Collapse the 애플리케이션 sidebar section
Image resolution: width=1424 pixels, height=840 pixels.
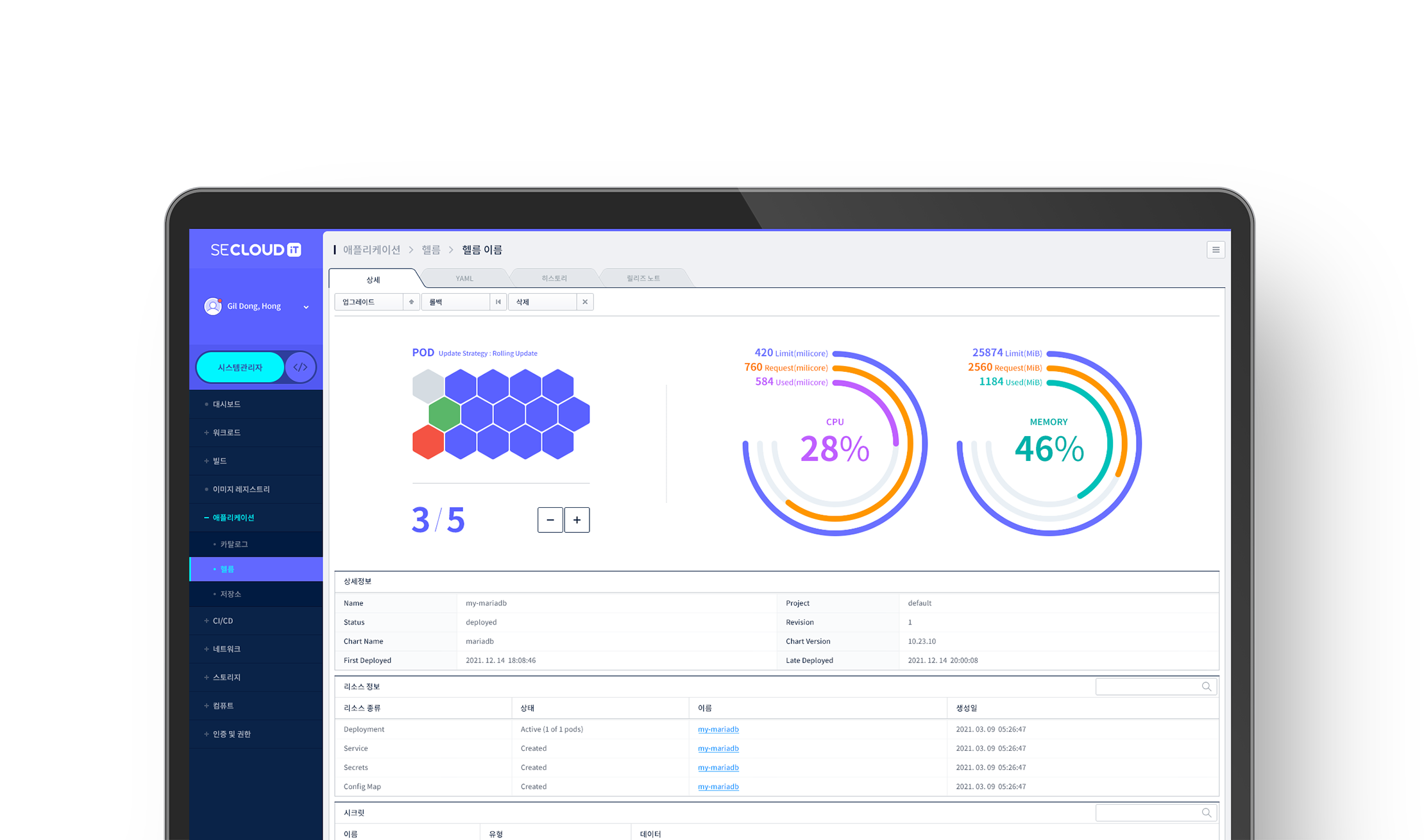233,517
